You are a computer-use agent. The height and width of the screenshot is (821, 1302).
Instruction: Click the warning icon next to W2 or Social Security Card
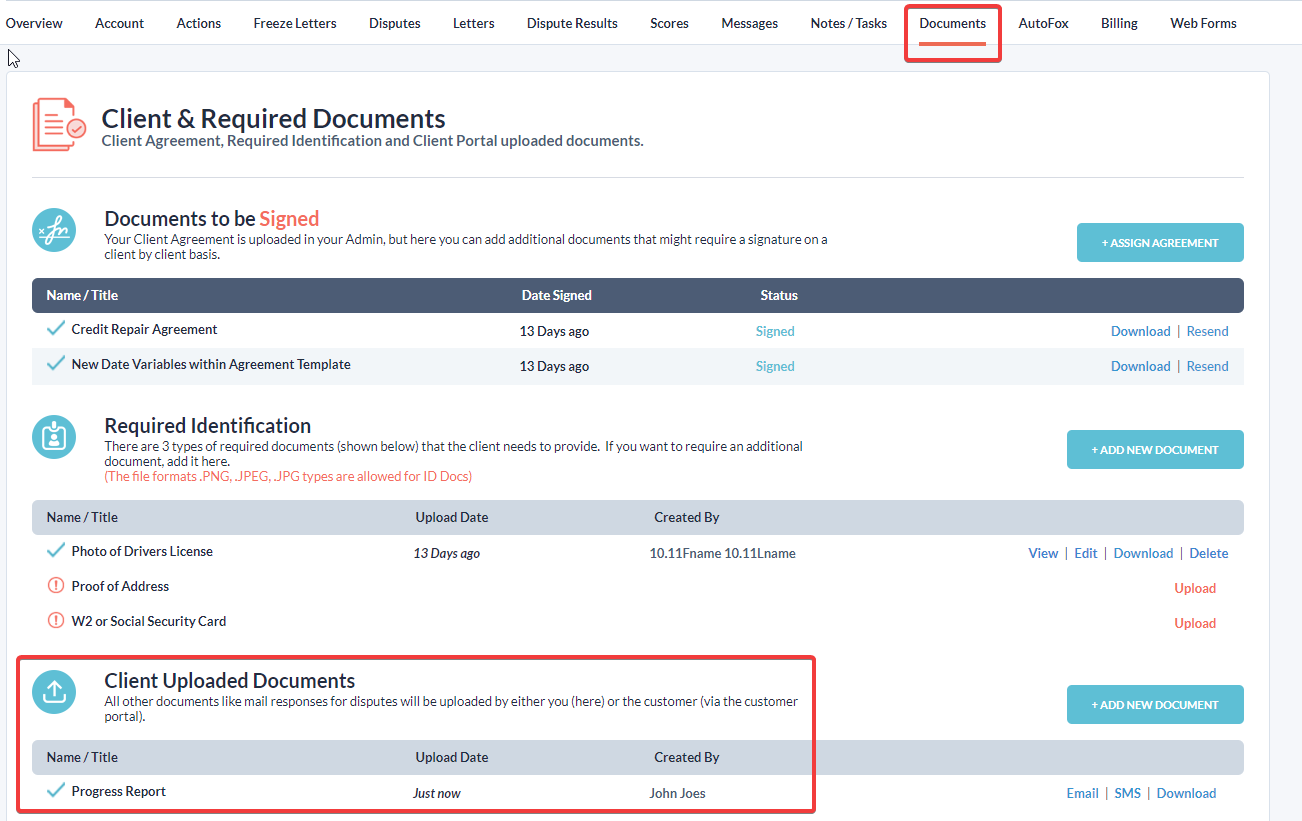point(56,621)
